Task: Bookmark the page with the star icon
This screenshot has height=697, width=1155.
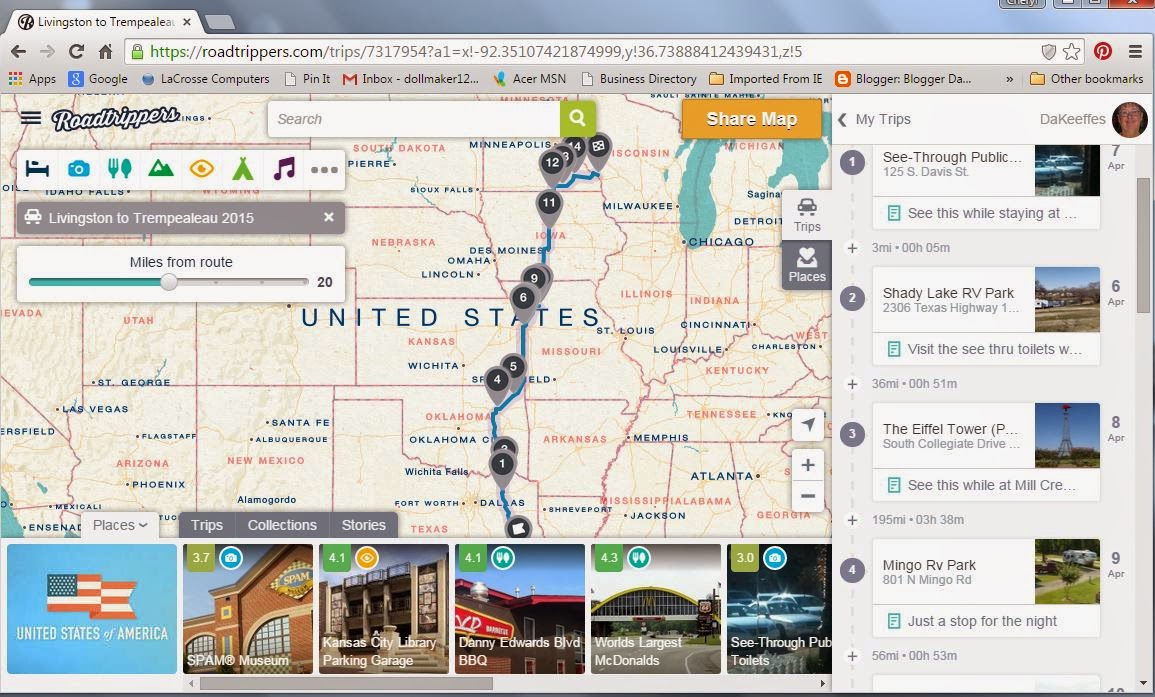Action: tap(1072, 51)
